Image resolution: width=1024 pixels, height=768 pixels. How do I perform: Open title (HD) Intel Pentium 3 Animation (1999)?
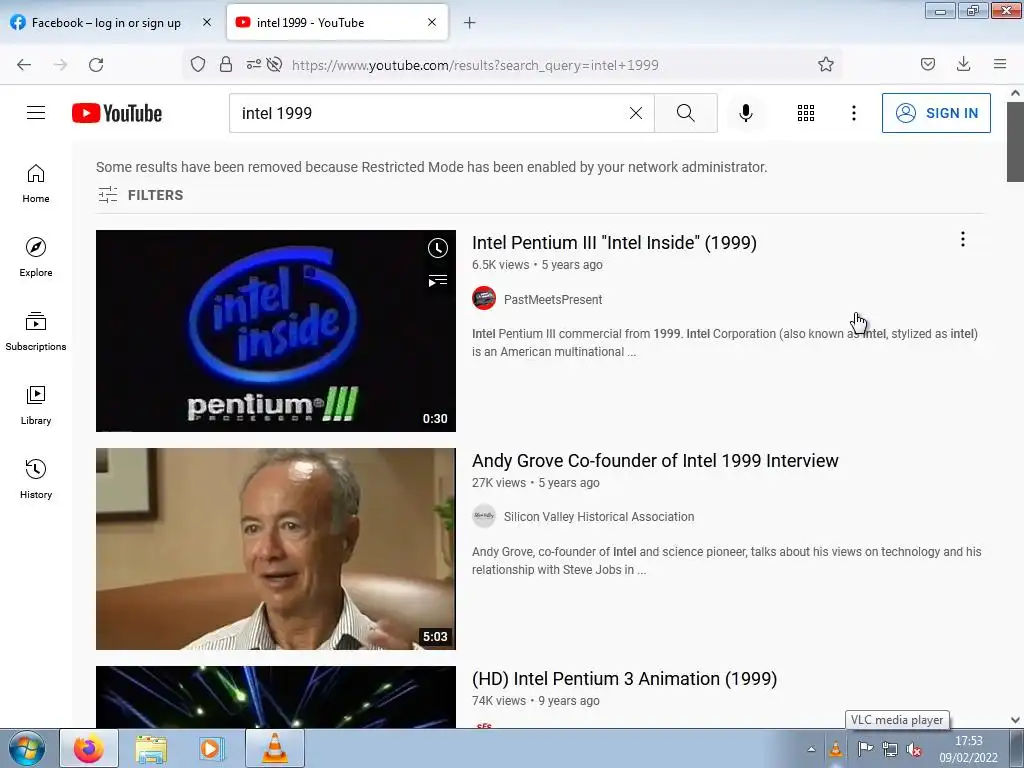click(x=624, y=679)
